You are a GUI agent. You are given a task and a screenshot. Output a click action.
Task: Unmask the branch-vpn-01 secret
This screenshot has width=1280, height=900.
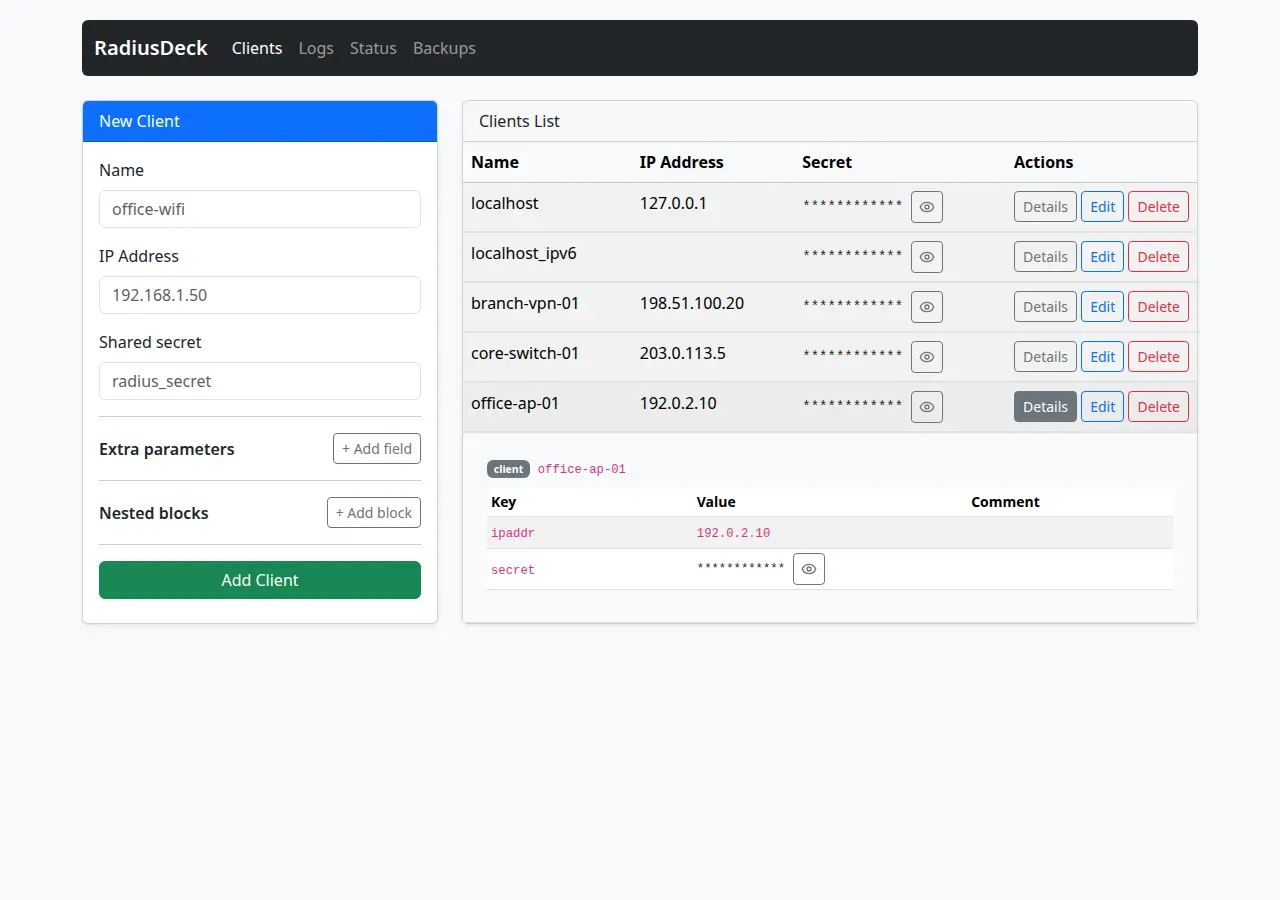pos(927,307)
